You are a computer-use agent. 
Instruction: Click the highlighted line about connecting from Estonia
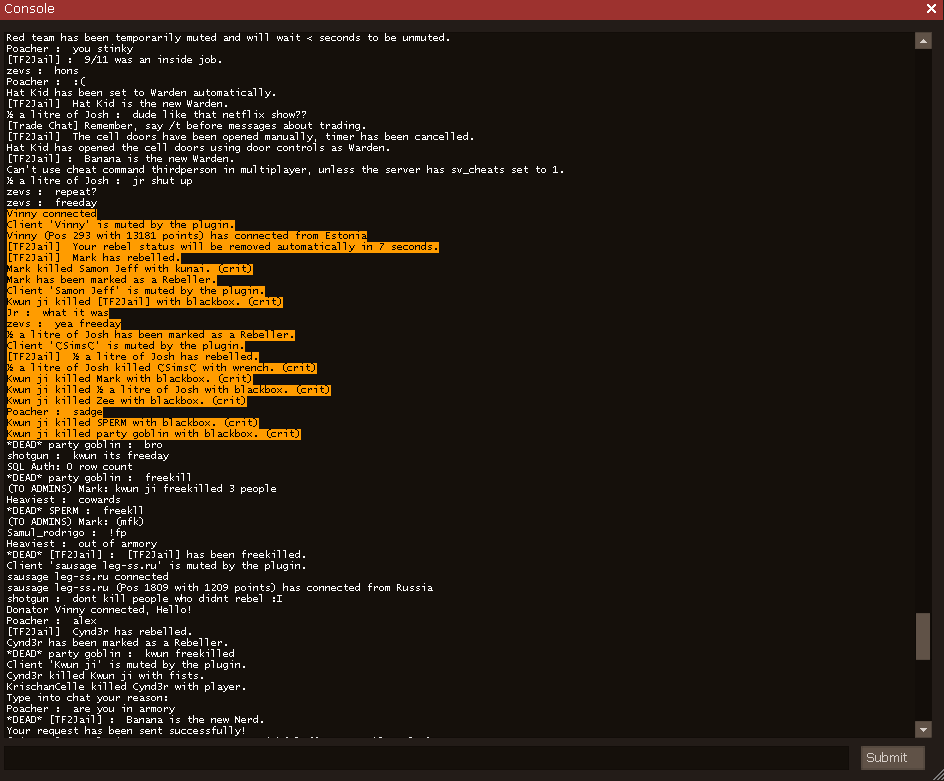[x=186, y=236]
